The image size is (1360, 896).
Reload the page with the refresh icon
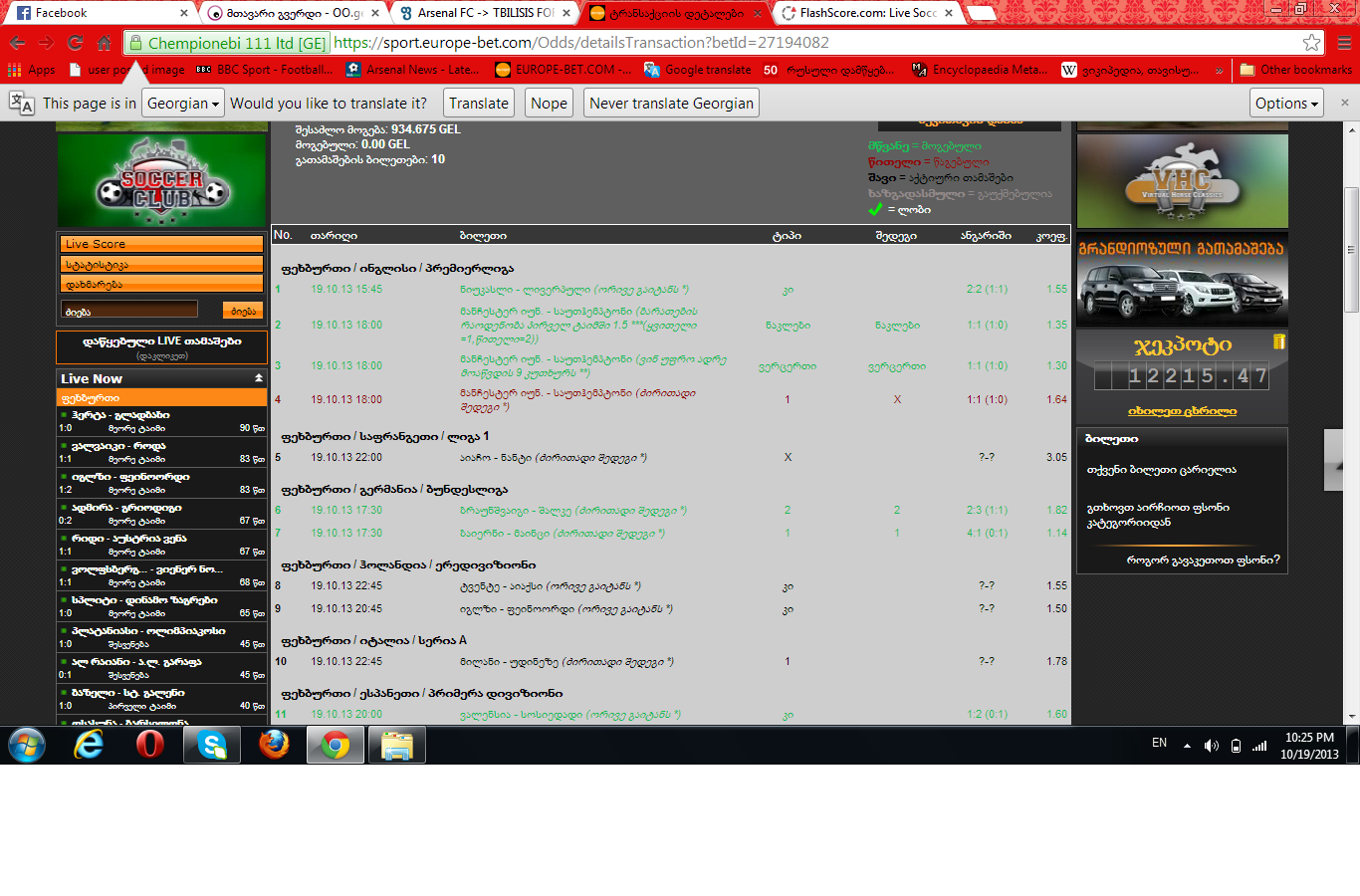point(75,43)
